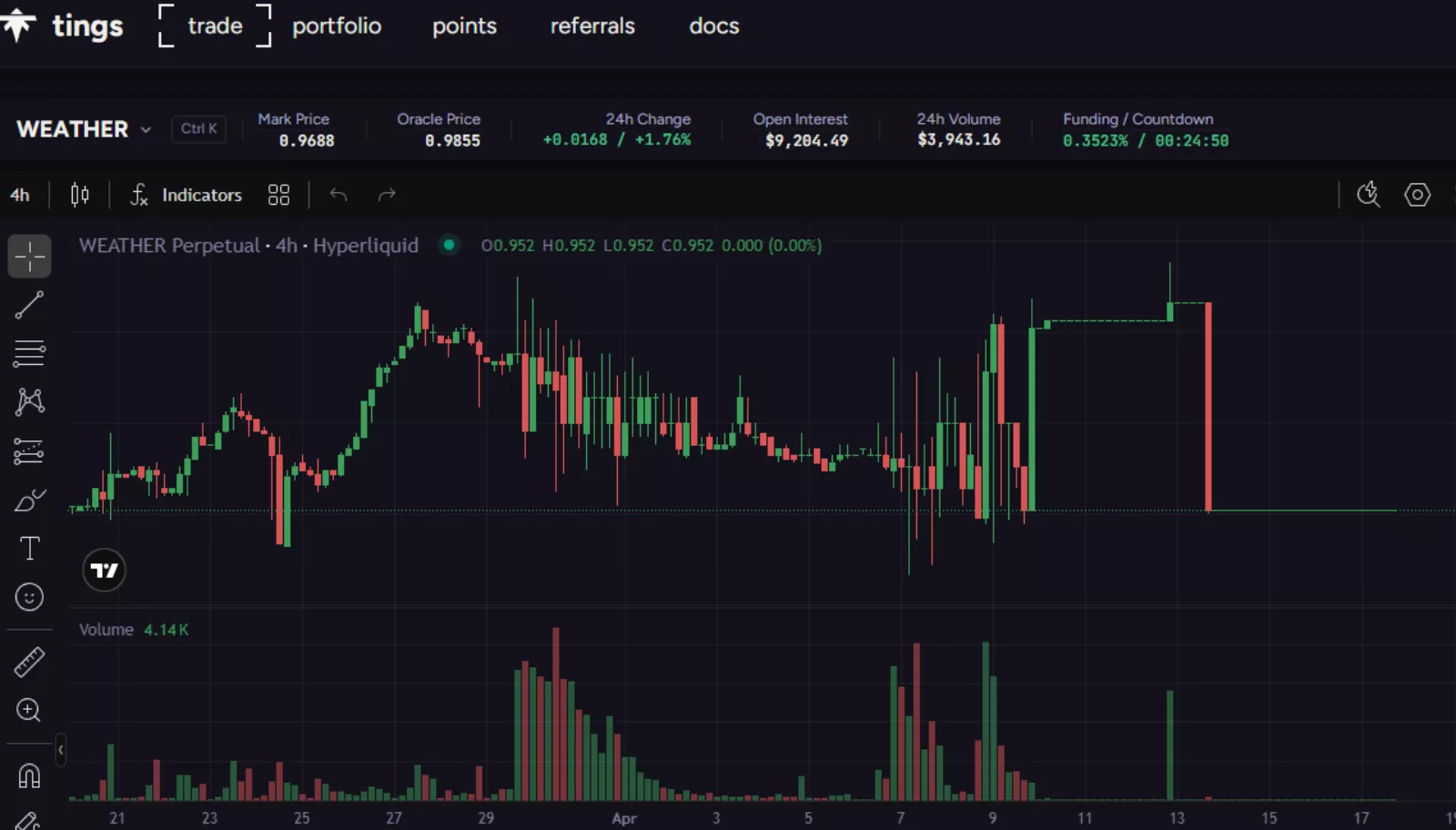Viewport: 1456px width, 830px height.
Task: Click the zoom in magnifier tool
Action: pyautogui.click(x=29, y=710)
